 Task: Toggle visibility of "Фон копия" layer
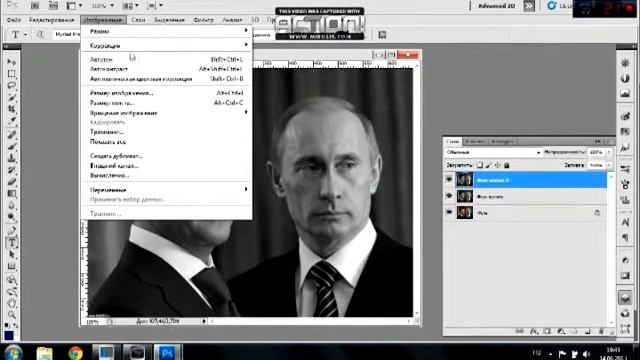[449, 196]
